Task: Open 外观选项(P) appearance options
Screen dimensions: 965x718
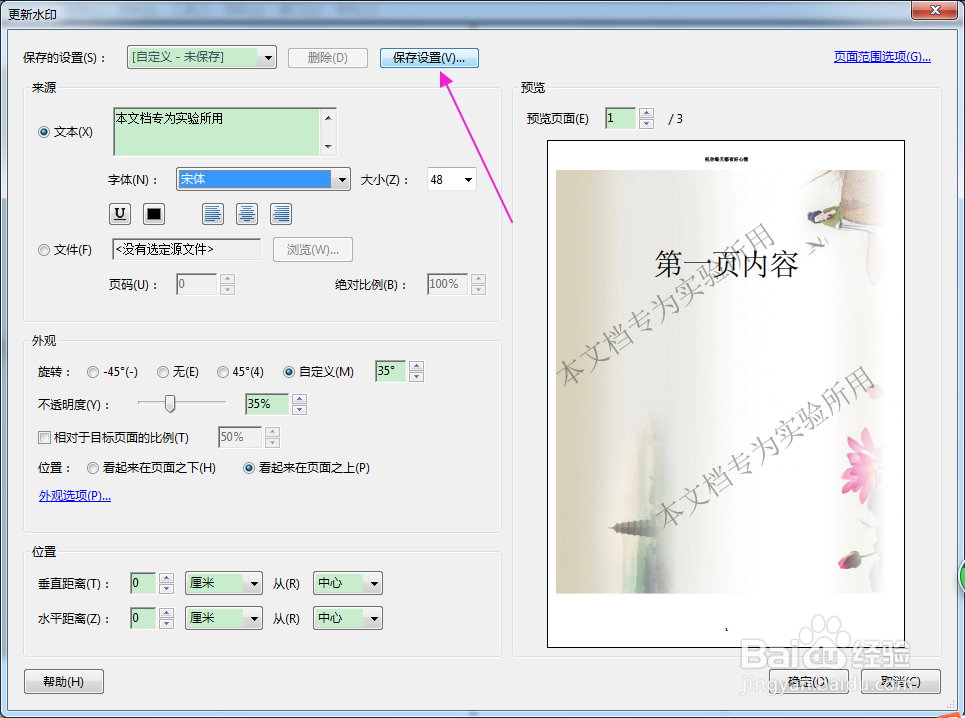Action: tap(73, 495)
